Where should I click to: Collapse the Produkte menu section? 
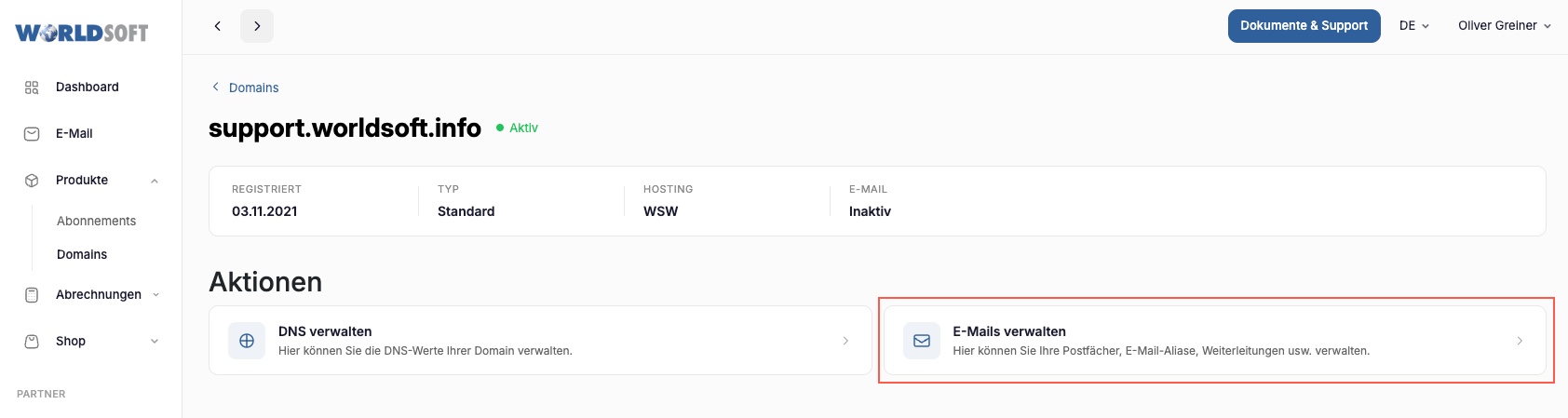pos(155,181)
